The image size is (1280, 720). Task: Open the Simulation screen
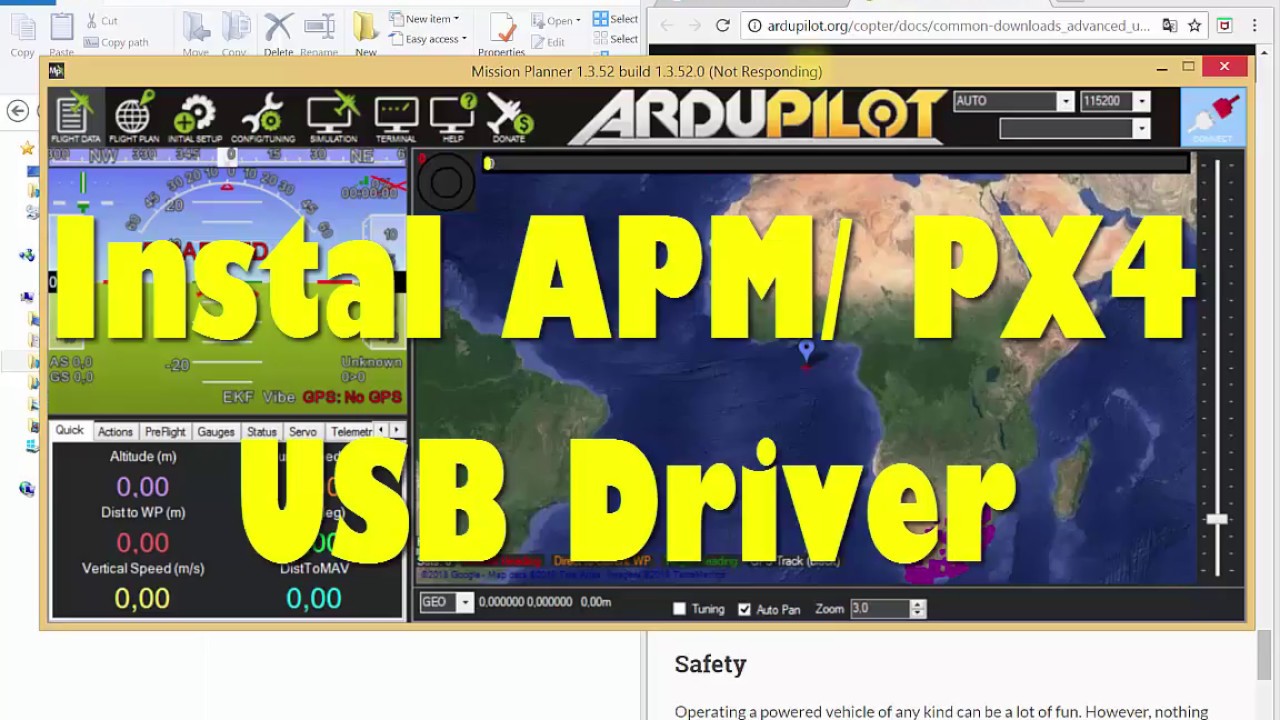click(x=333, y=117)
